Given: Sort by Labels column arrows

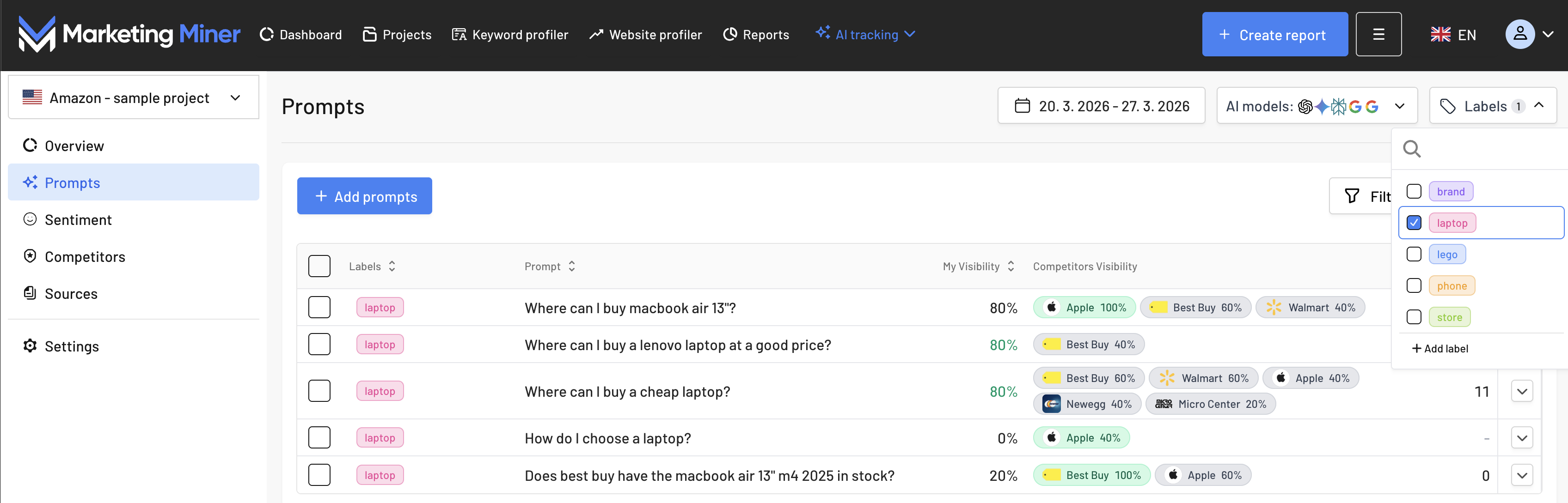Looking at the screenshot, I should (392, 267).
